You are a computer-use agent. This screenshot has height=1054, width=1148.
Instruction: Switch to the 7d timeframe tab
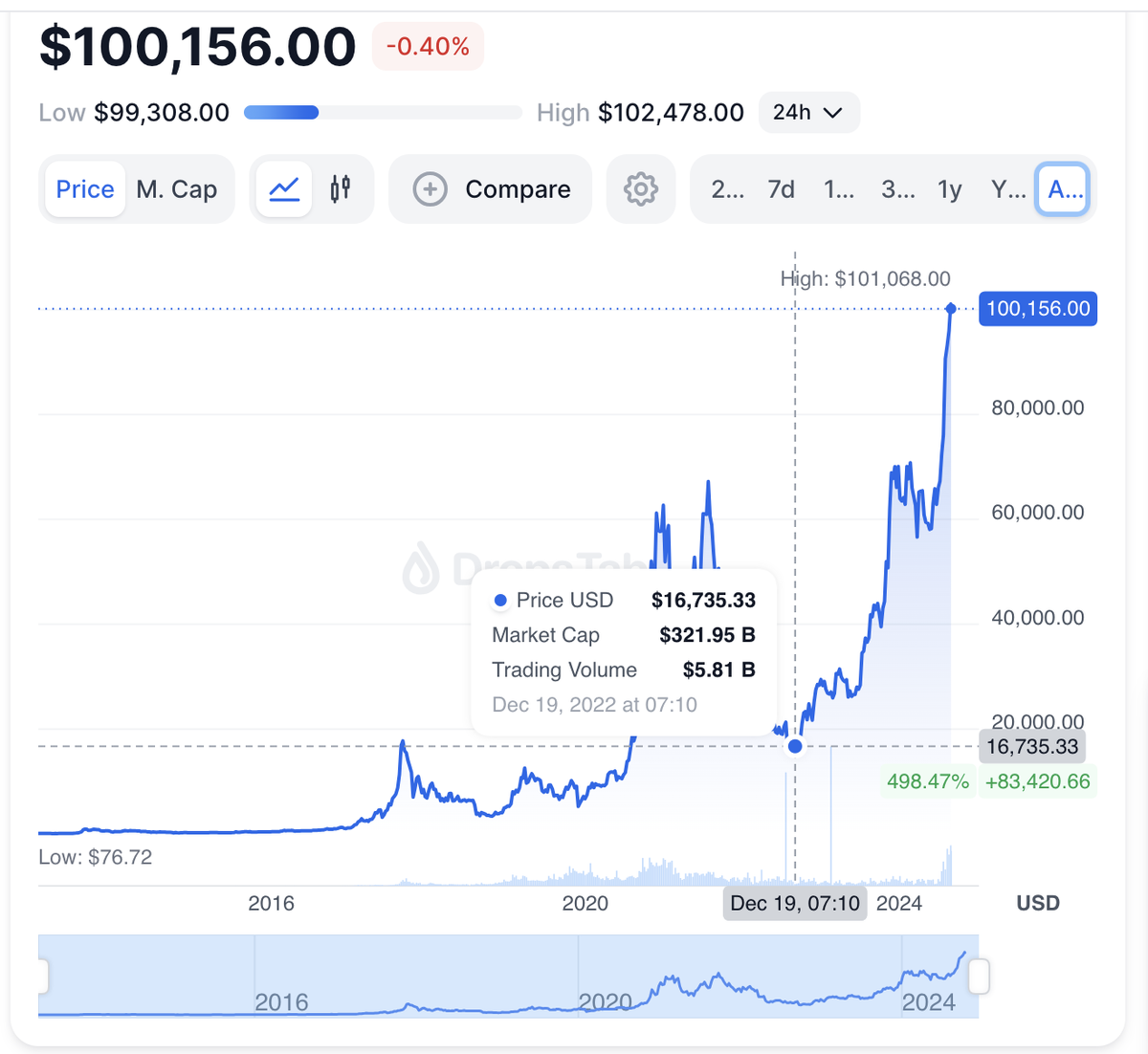[781, 188]
